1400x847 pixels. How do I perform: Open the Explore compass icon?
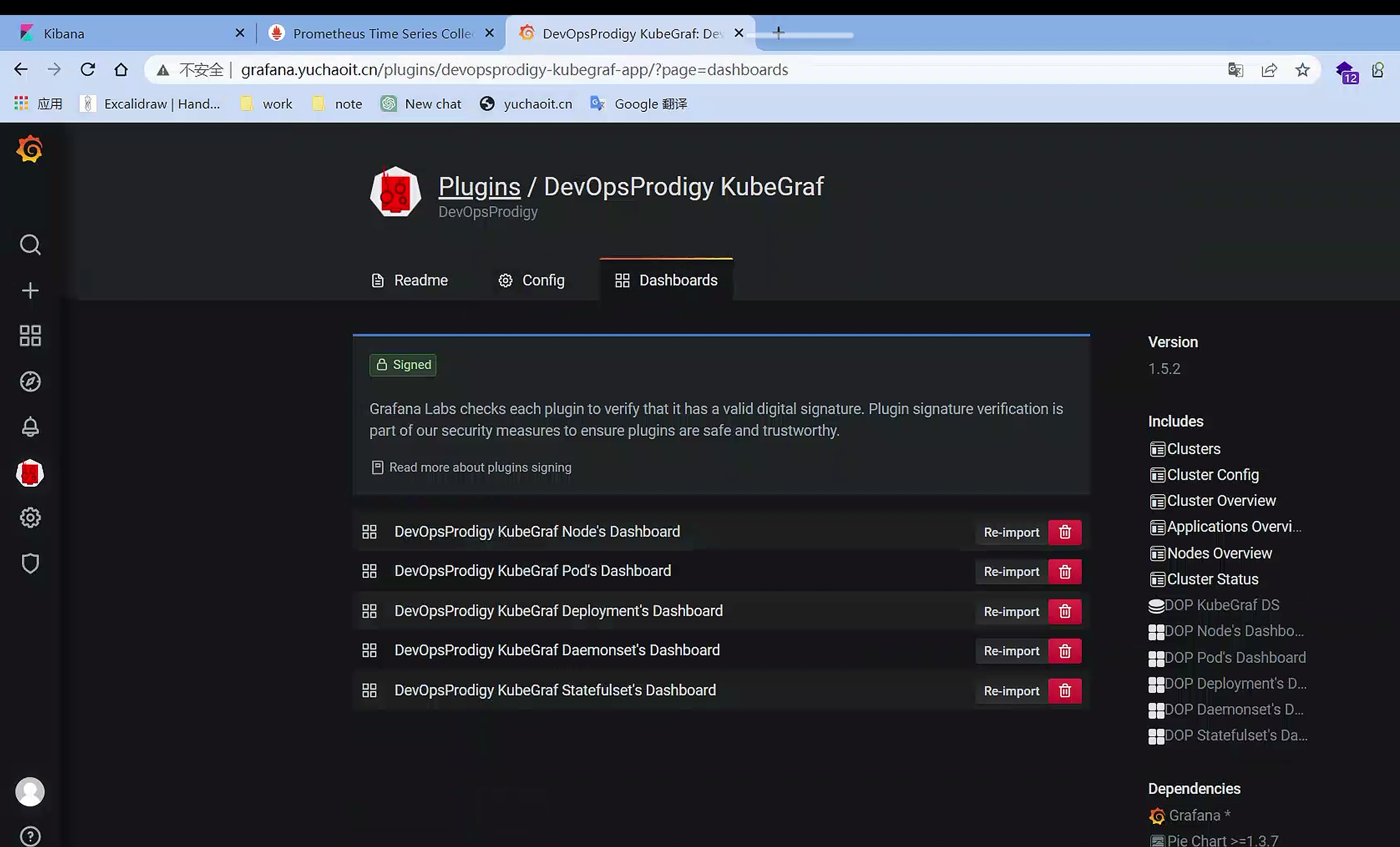coord(30,381)
